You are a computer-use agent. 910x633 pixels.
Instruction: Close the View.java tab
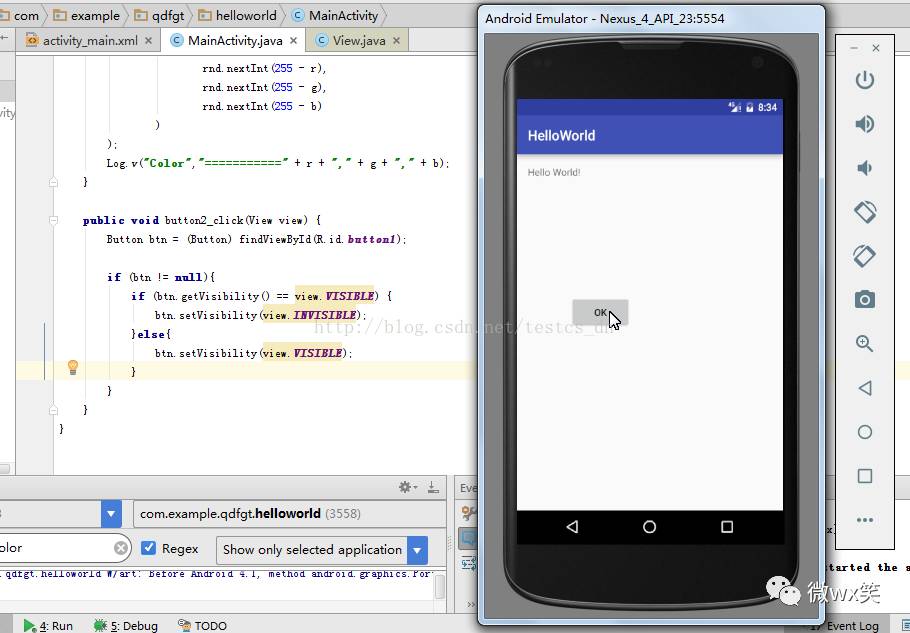pos(396,41)
